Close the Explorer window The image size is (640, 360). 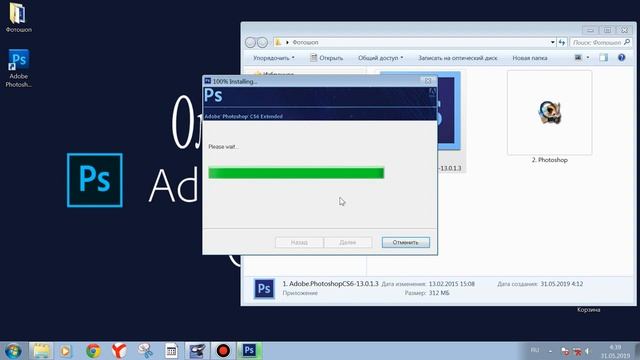(624, 30)
